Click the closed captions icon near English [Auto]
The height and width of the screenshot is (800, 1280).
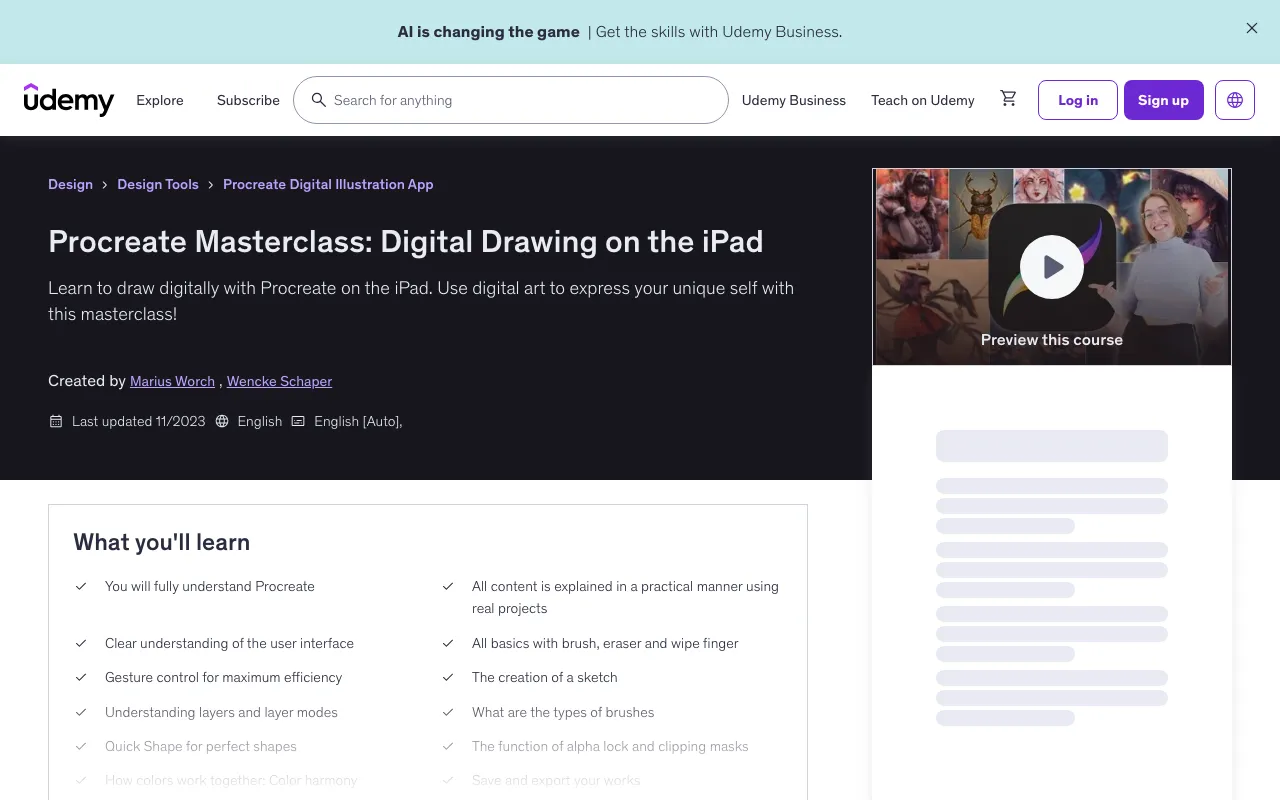coord(298,421)
